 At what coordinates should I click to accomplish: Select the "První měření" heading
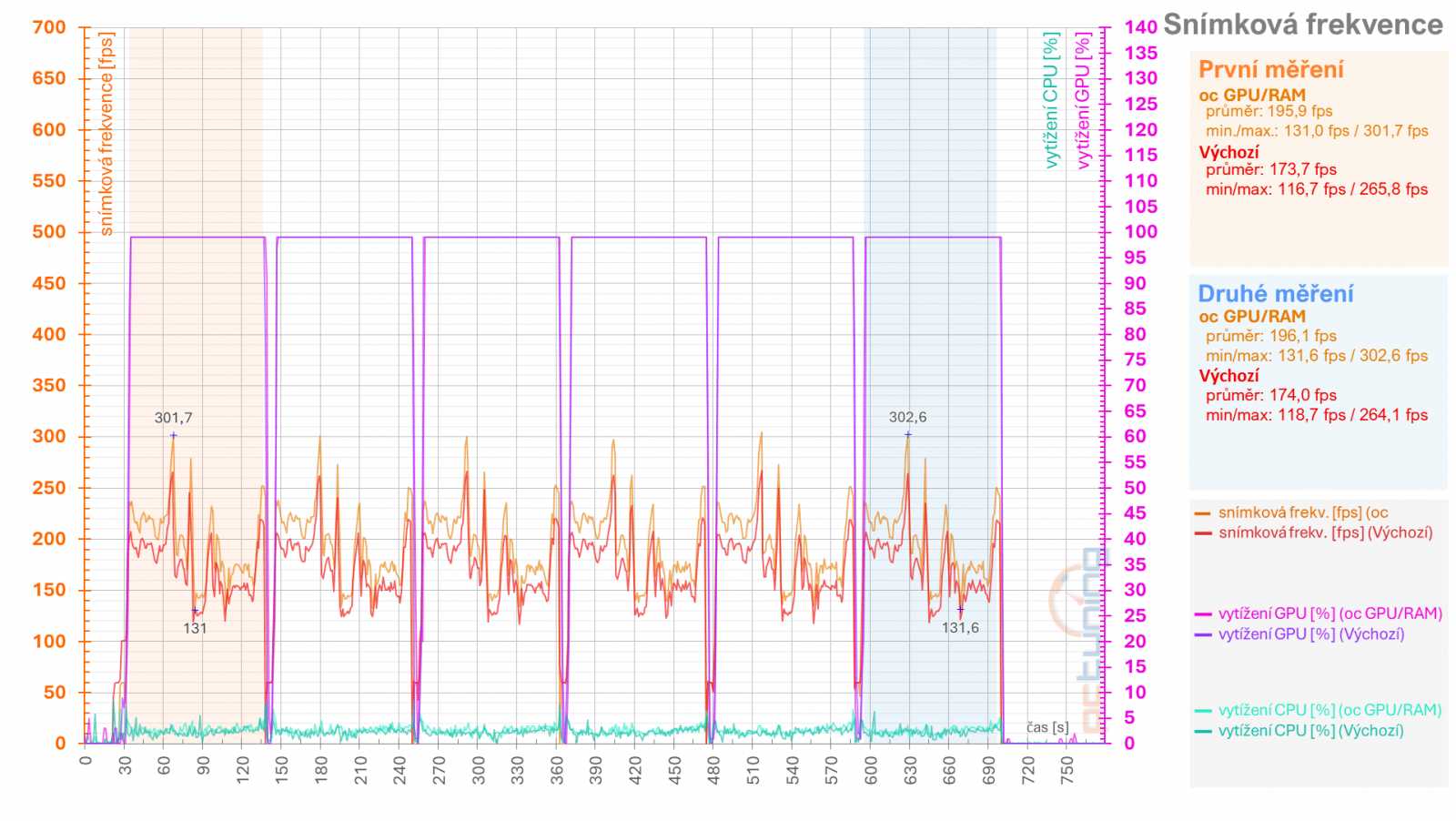[1270, 70]
